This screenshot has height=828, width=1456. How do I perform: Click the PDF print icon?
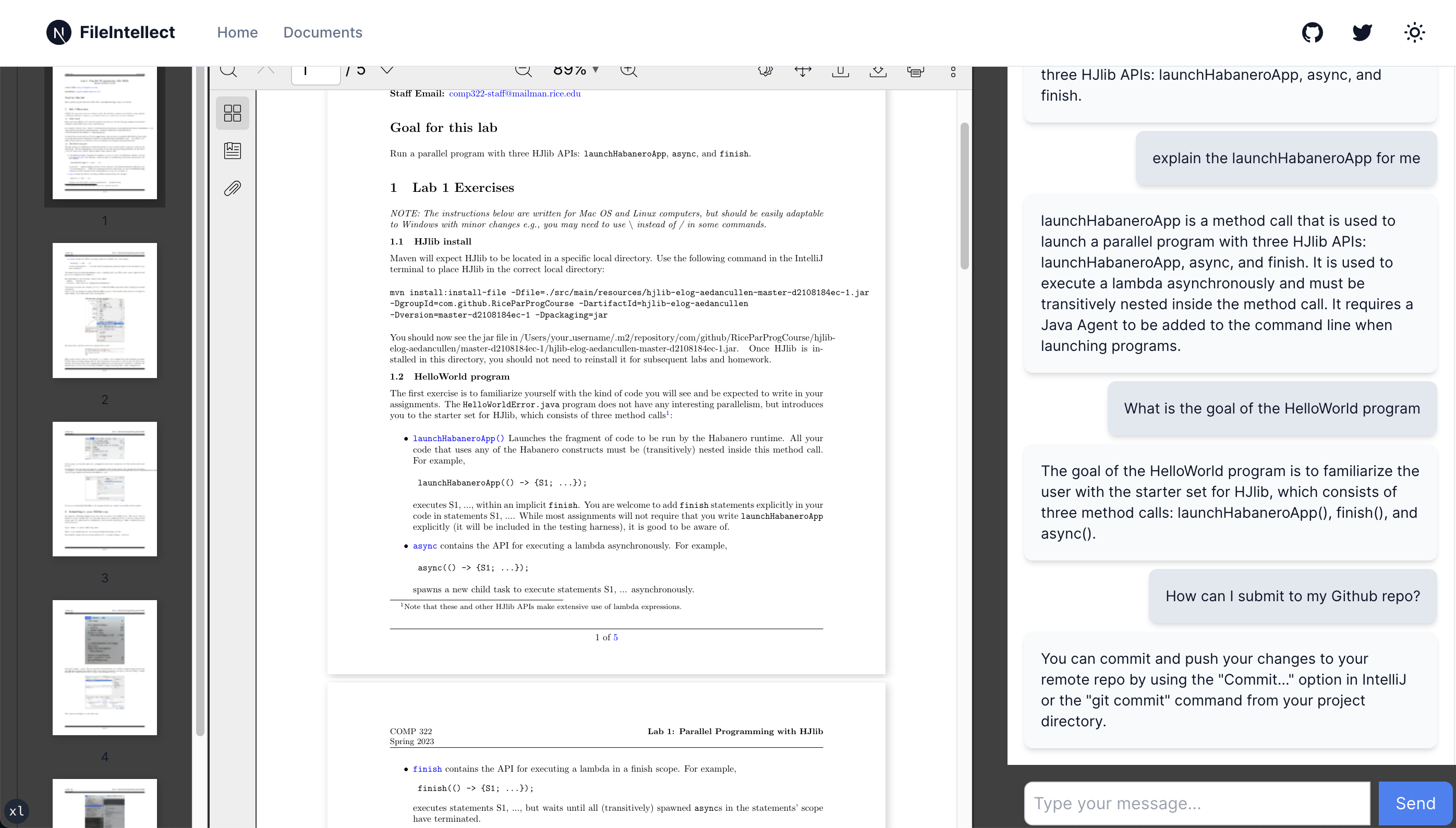pos(915,71)
